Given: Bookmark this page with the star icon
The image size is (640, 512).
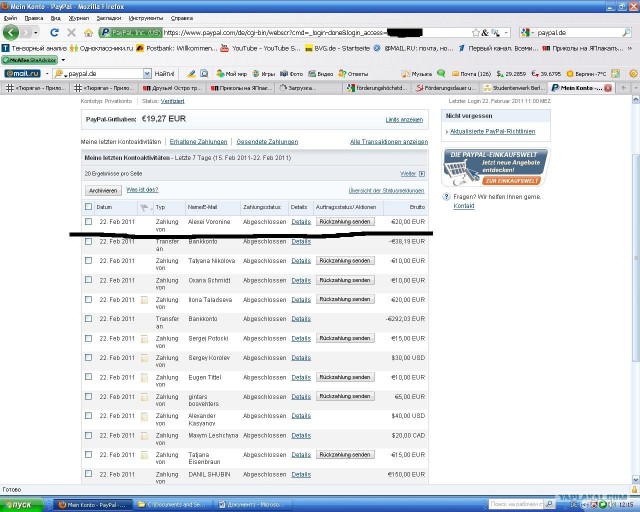Looking at the screenshot, I should [476, 33].
